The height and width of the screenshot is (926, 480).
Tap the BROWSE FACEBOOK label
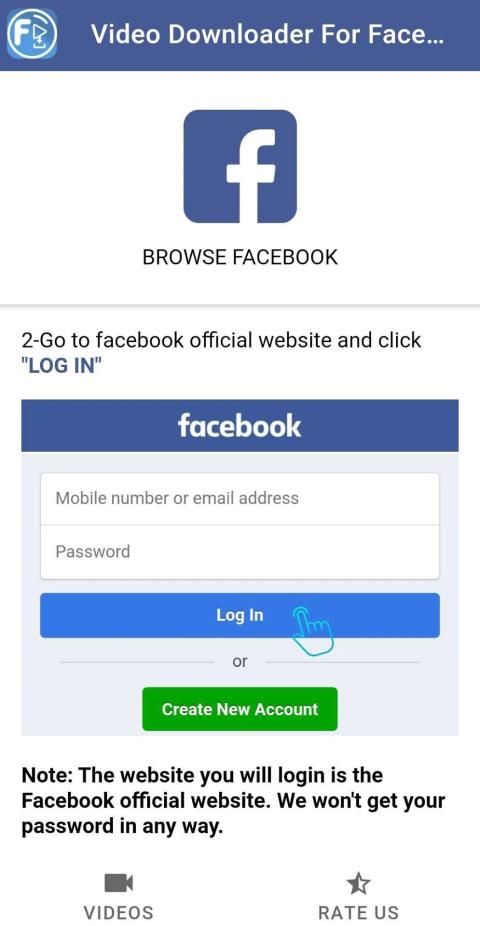240,257
